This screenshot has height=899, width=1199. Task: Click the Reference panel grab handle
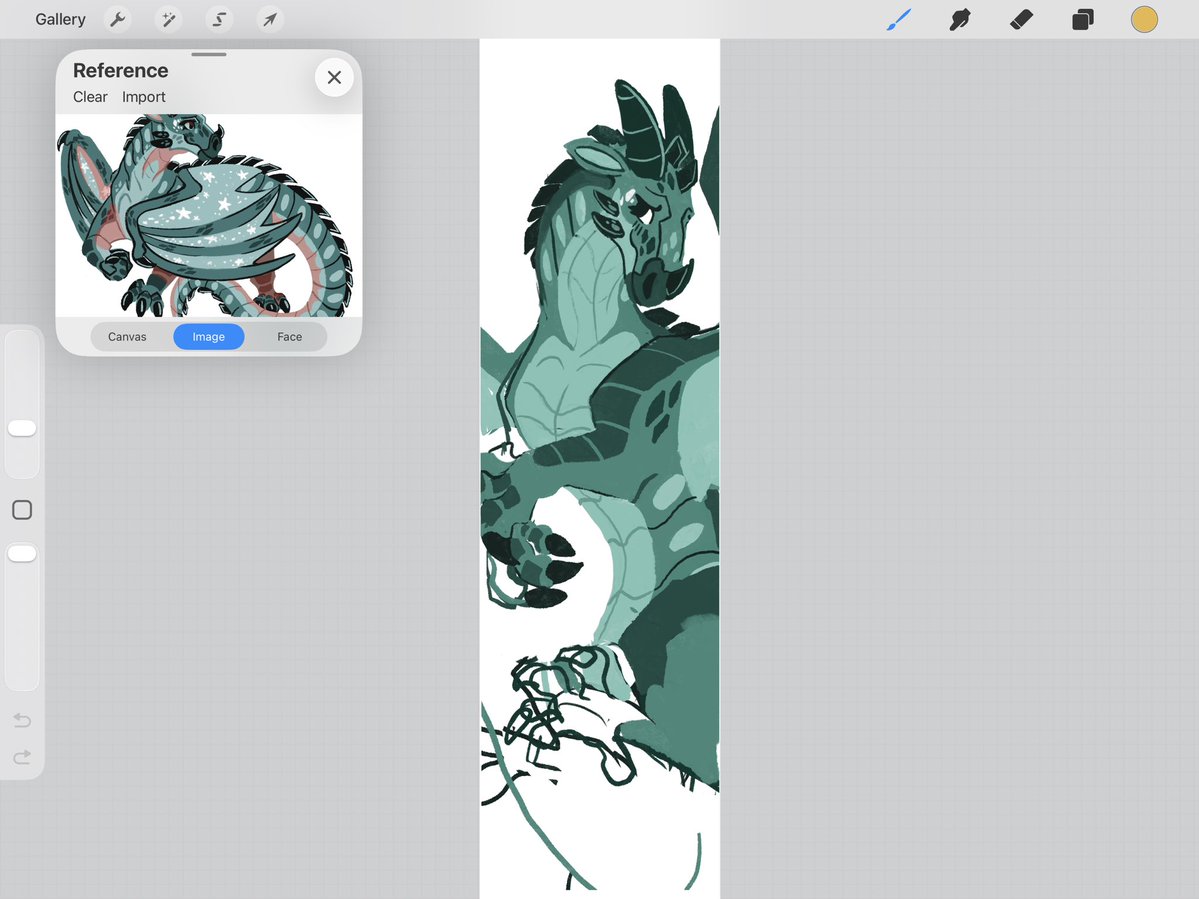(209, 54)
